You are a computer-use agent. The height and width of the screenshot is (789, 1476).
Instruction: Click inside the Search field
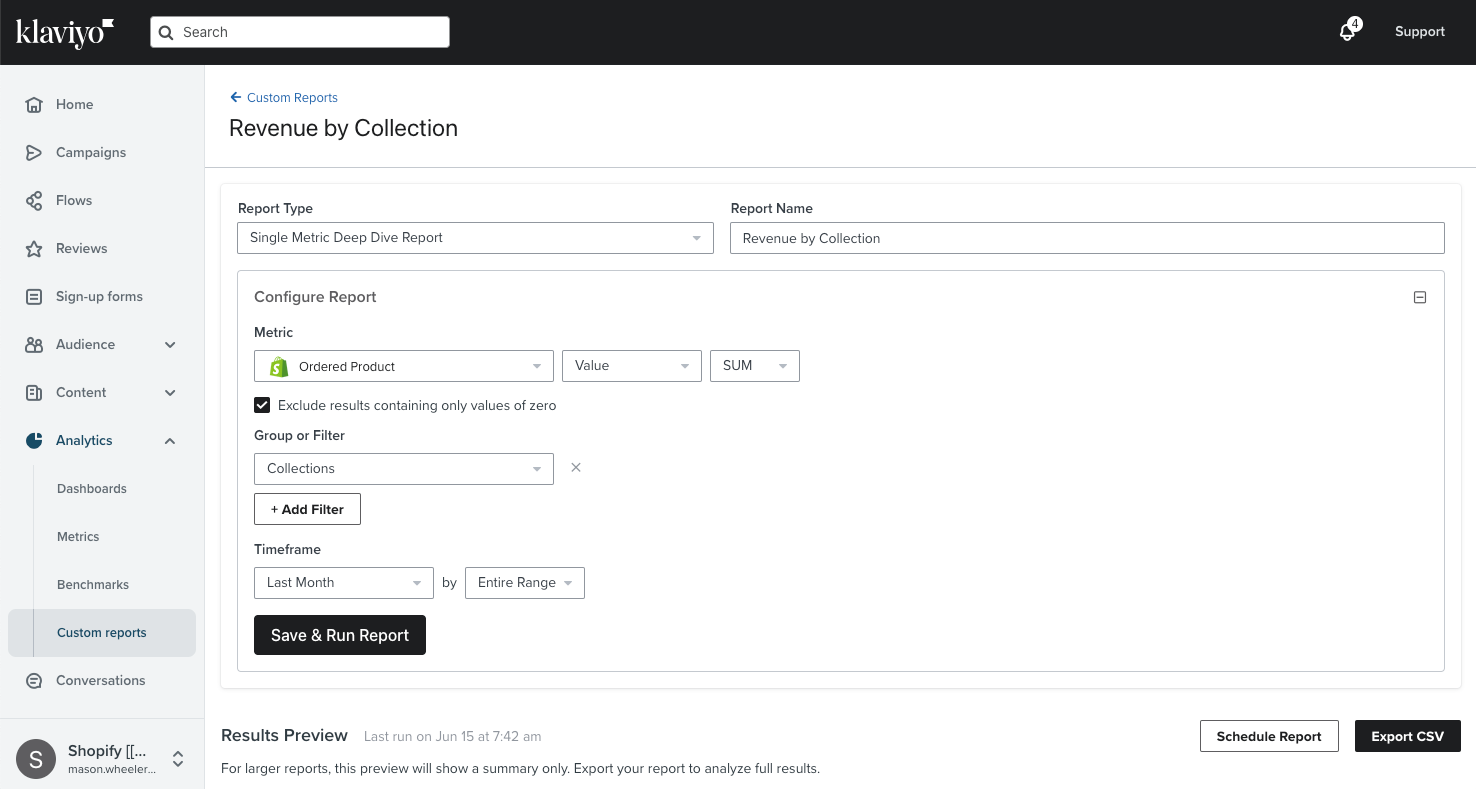pos(299,31)
